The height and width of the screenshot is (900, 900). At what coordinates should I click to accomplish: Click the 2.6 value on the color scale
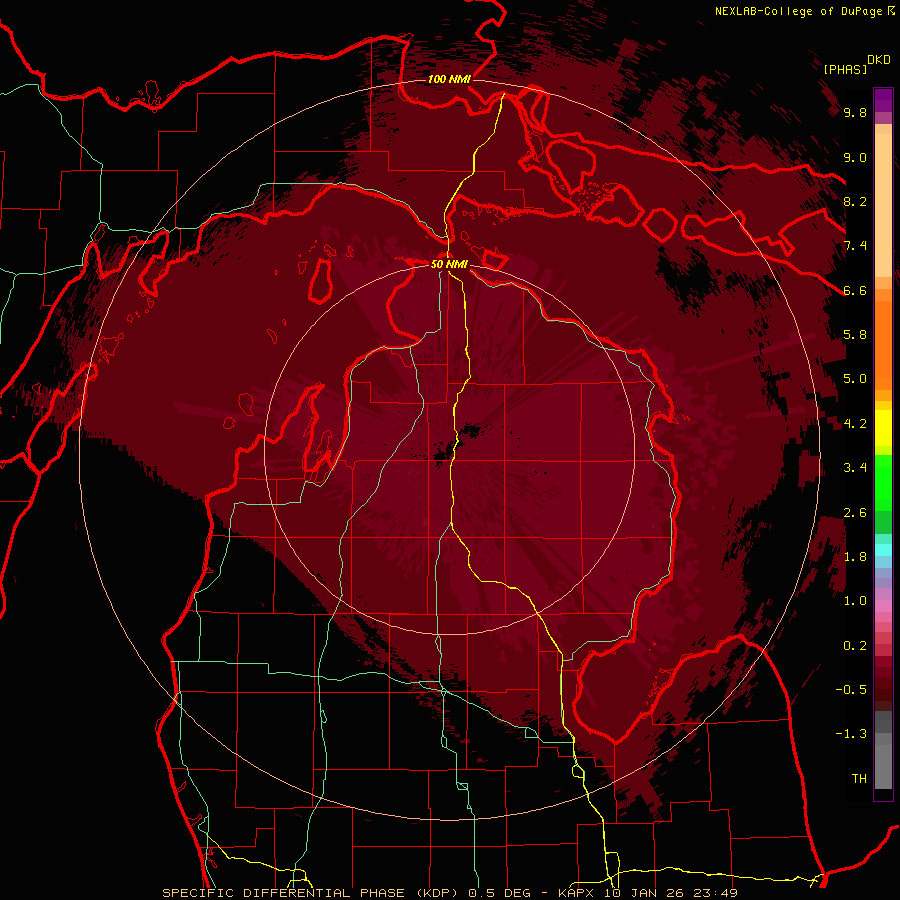click(x=855, y=513)
